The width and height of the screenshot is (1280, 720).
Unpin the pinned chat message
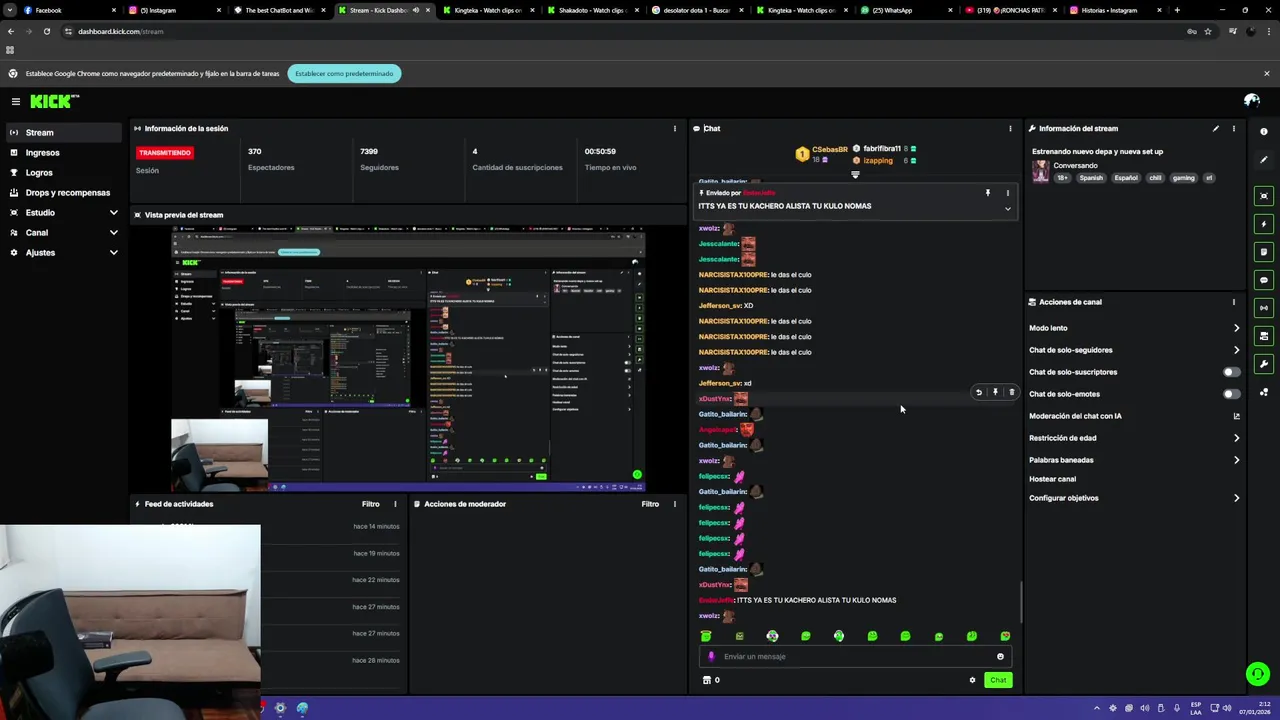[987, 193]
